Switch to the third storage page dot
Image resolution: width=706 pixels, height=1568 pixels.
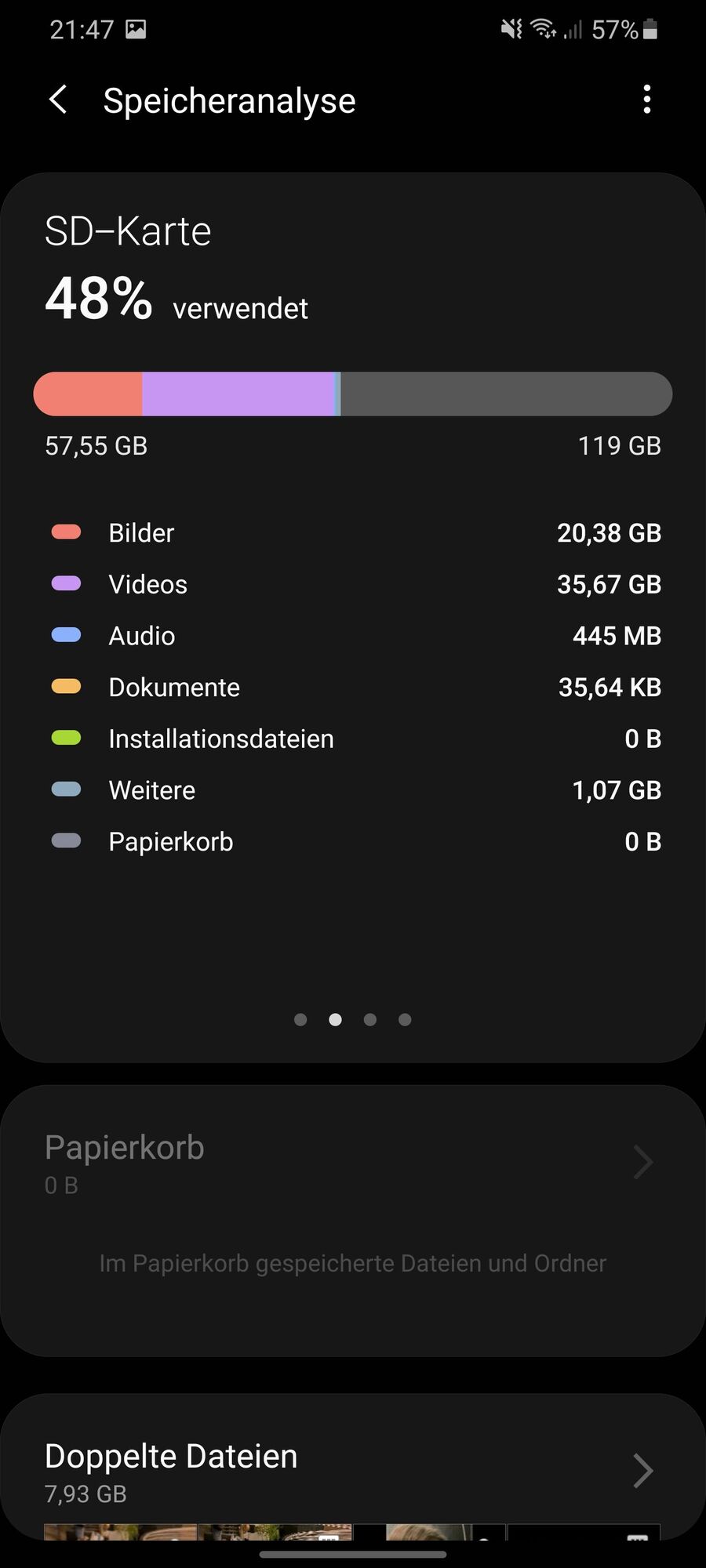click(370, 1019)
